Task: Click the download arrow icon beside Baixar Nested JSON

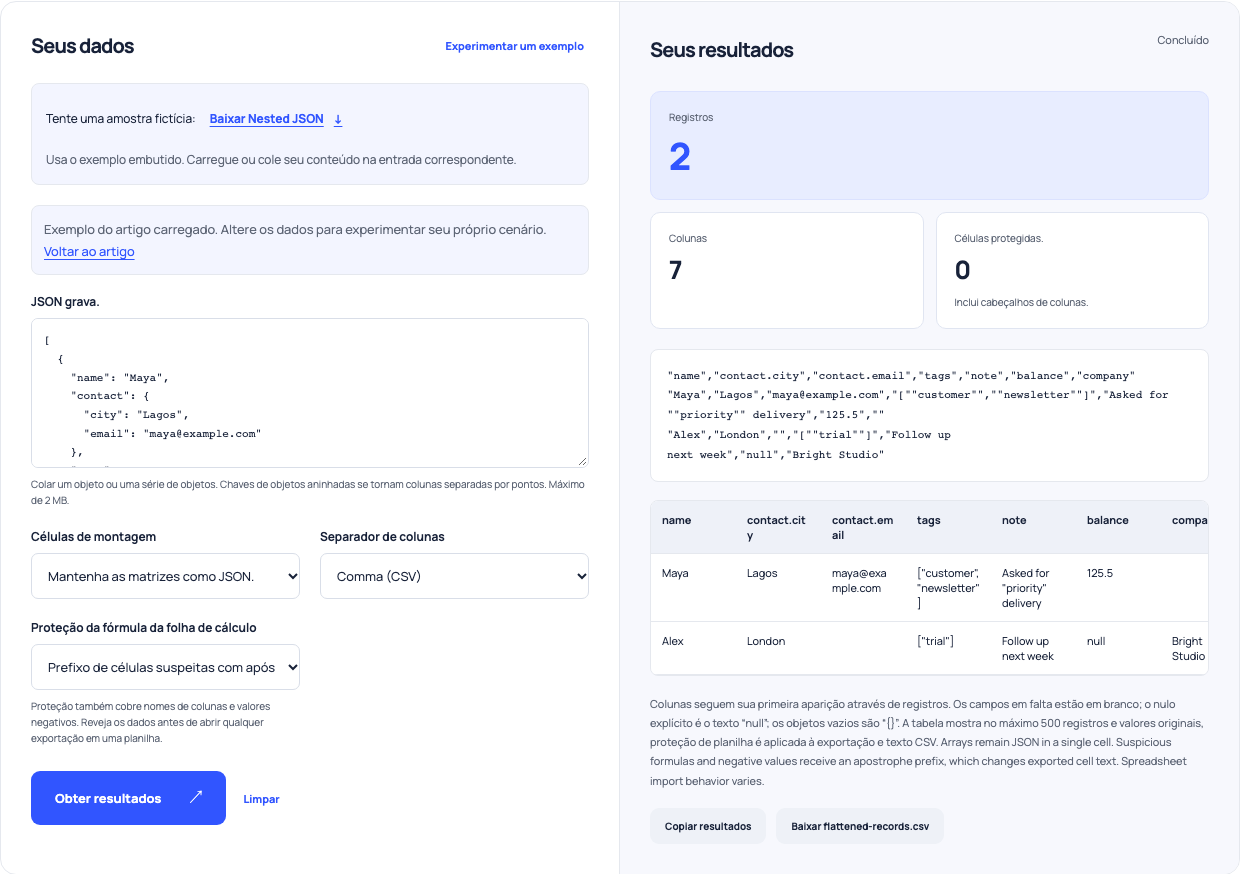Action: click(x=338, y=119)
